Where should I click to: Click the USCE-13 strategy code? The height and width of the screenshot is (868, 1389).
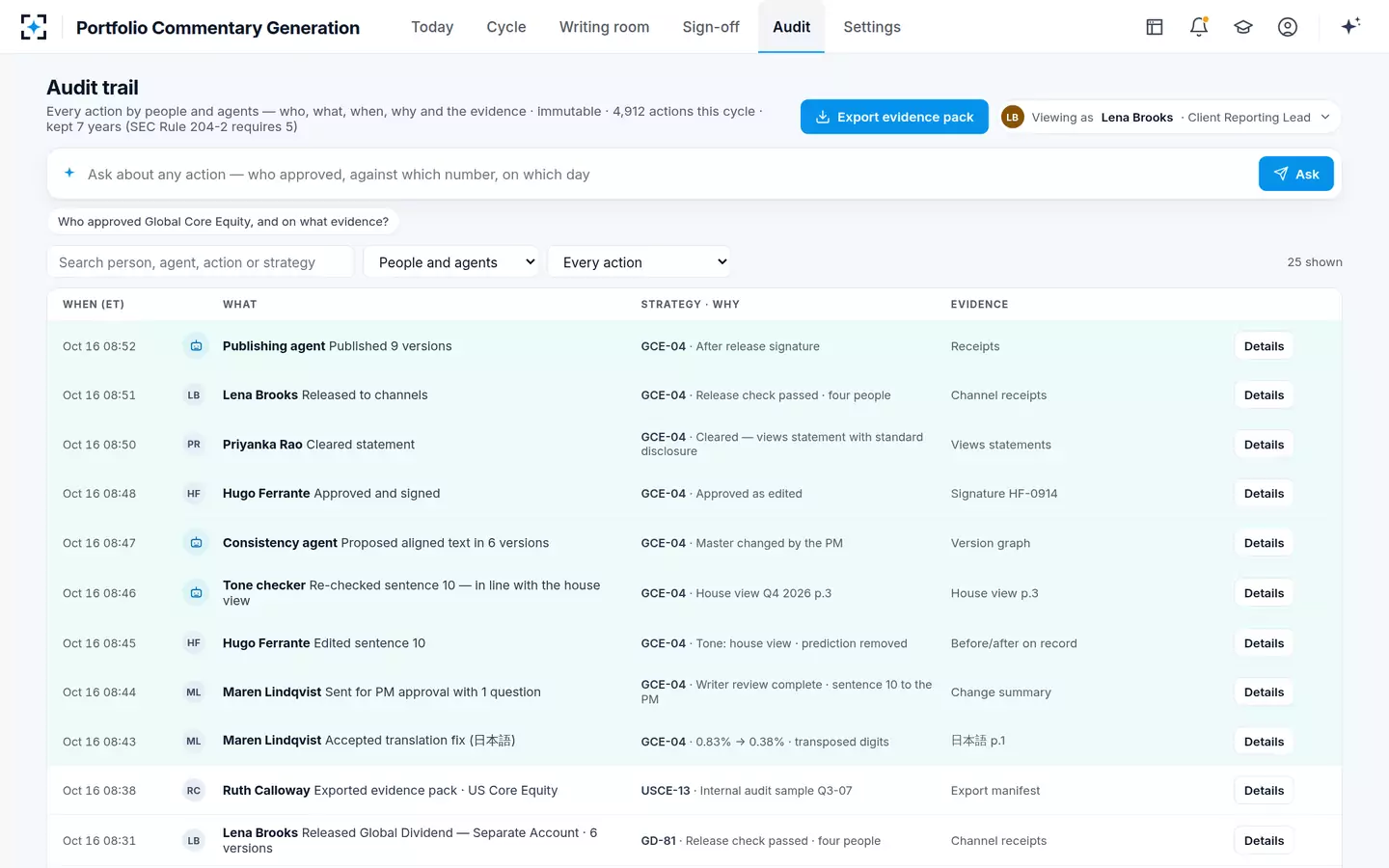click(x=666, y=791)
